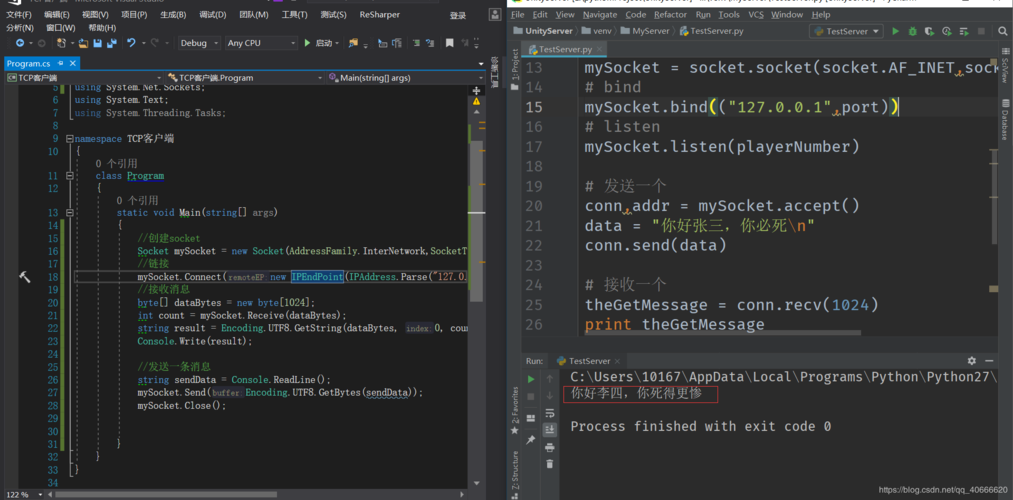This screenshot has width=1013, height=500.
Task: Open PyCharm Search Everywhere magnifier
Action: point(1003,31)
